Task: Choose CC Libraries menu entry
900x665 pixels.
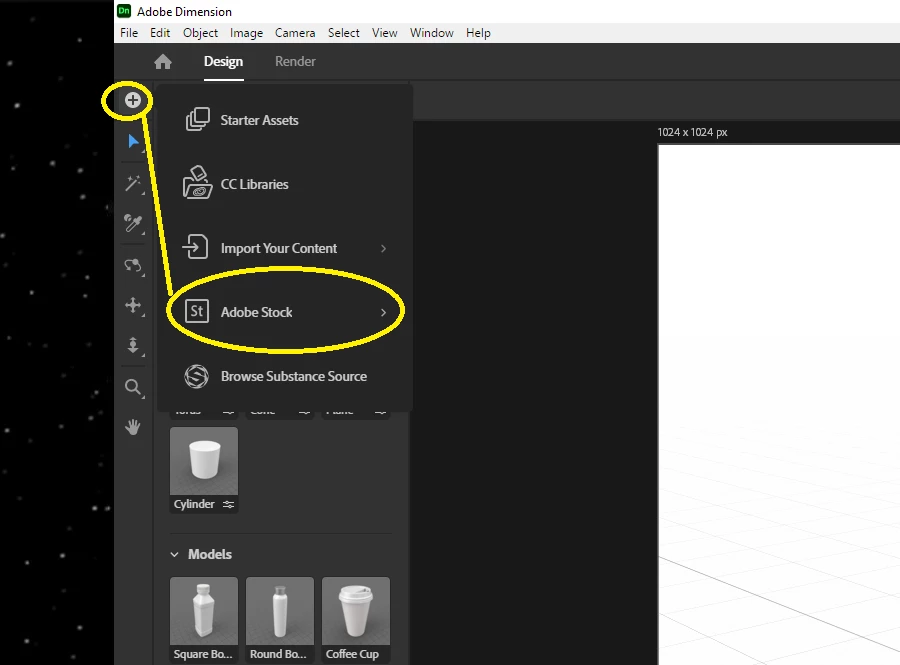Action: 285,184
